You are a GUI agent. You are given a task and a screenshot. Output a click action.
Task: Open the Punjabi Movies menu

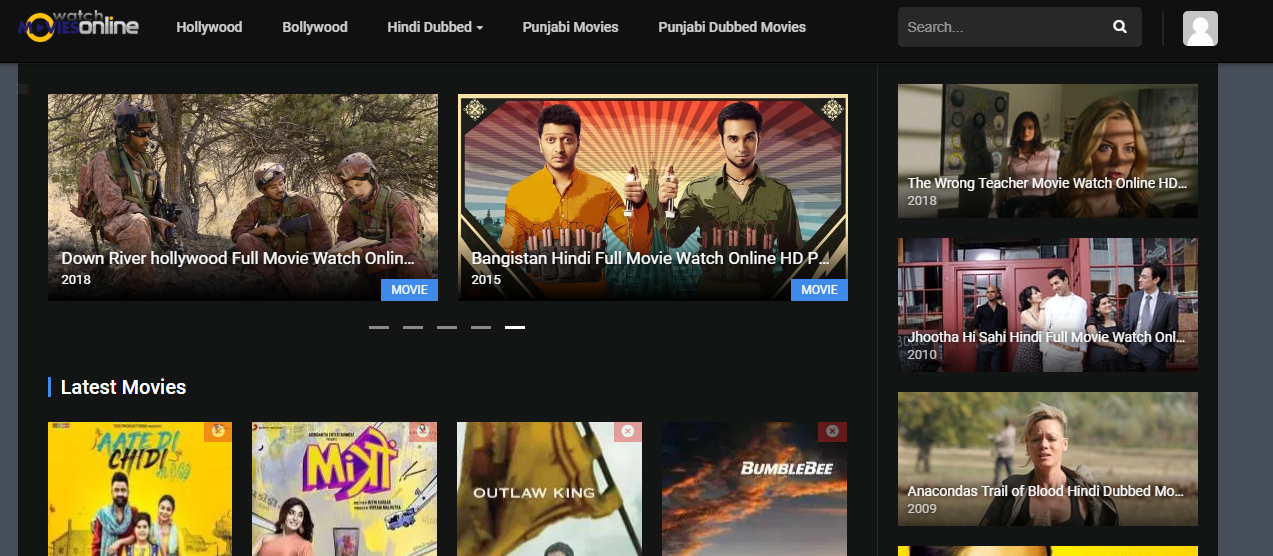point(570,27)
